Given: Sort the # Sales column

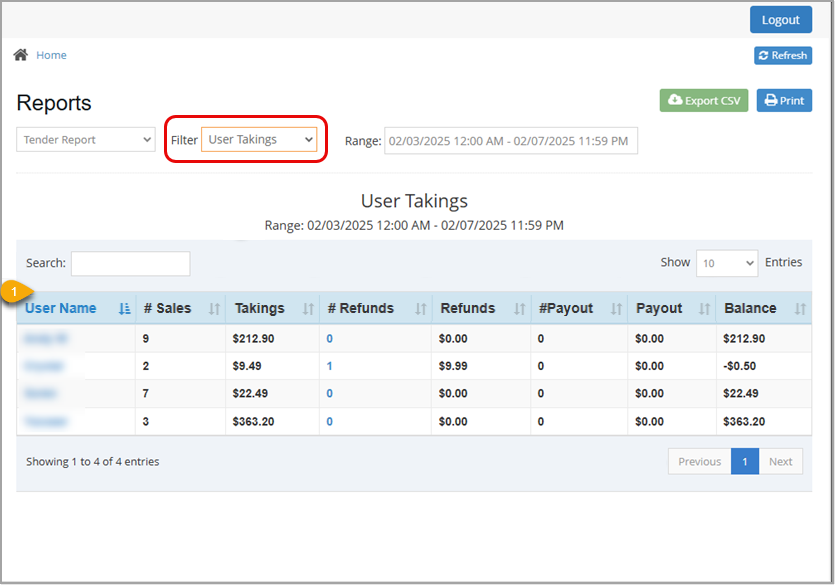Looking at the screenshot, I should (166, 308).
